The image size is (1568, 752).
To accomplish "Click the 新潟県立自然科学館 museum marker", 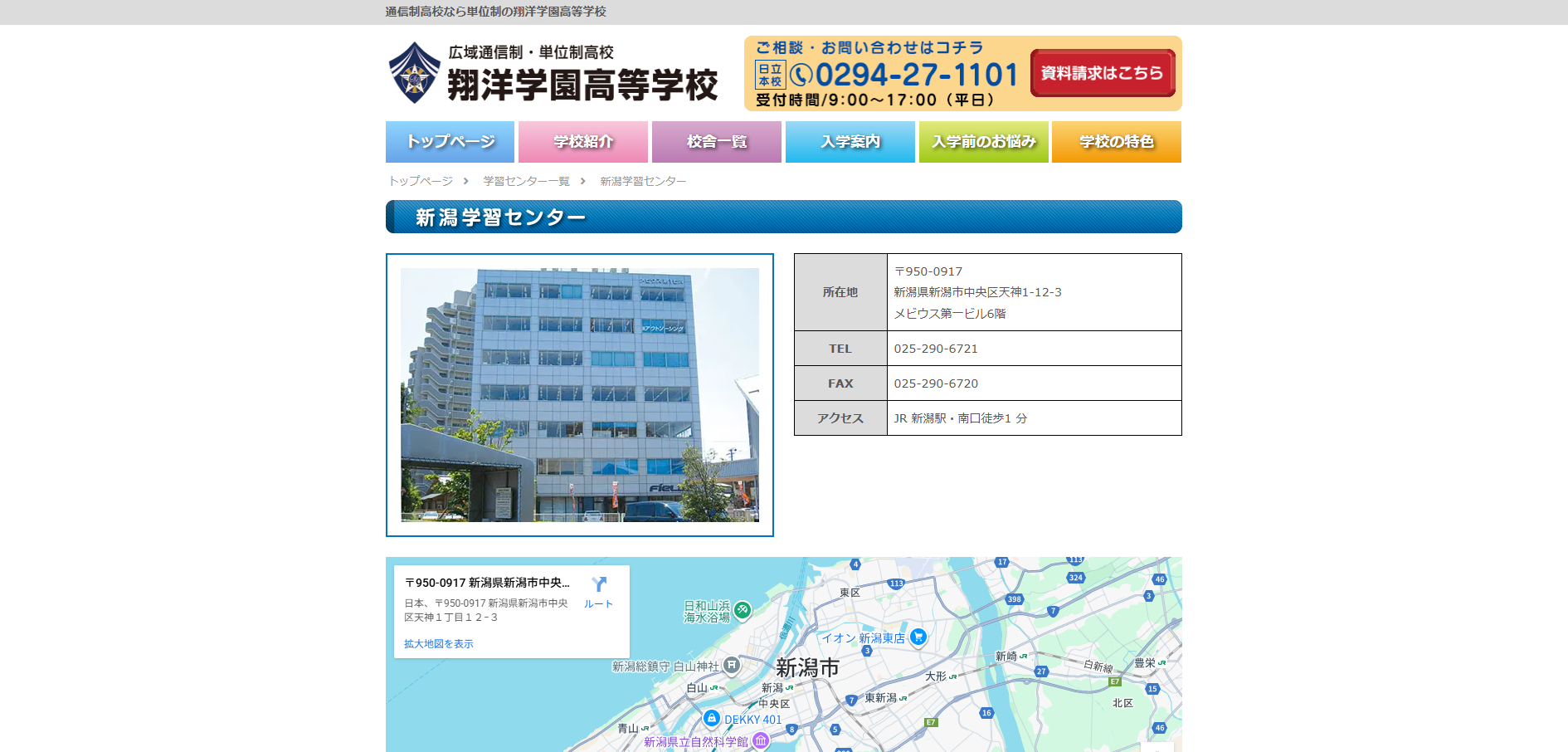I will pyautogui.click(x=761, y=740).
